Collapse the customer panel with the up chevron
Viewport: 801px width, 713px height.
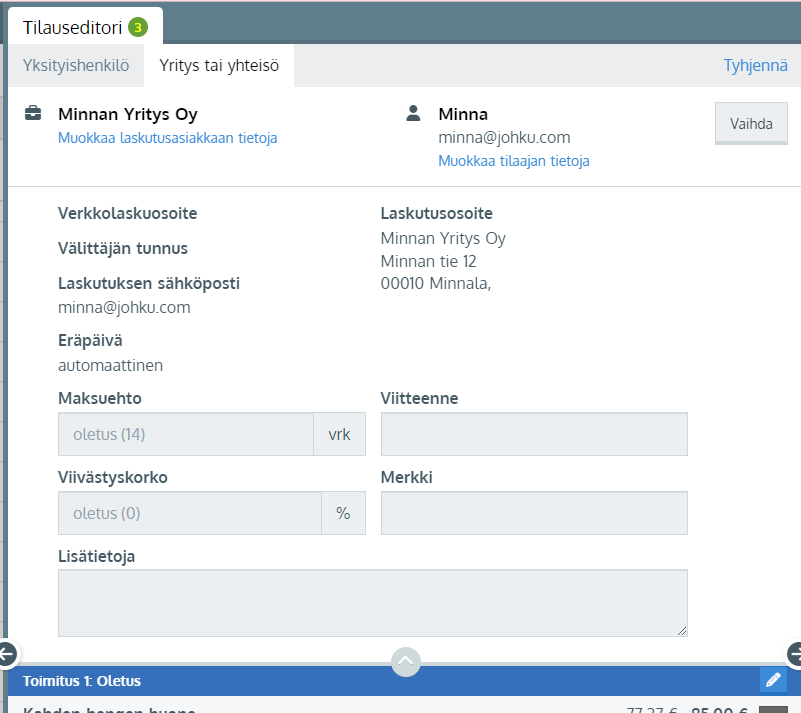[x=405, y=661]
